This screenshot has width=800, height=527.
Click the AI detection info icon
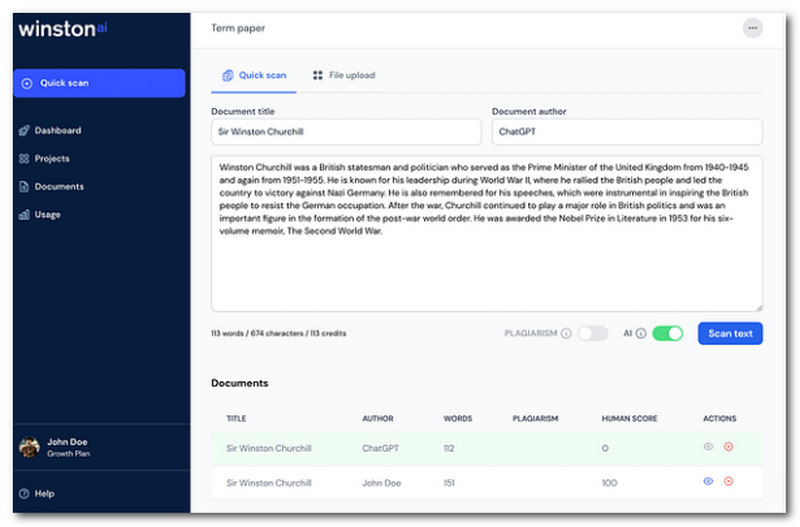pyautogui.click(x=641, y=333)
